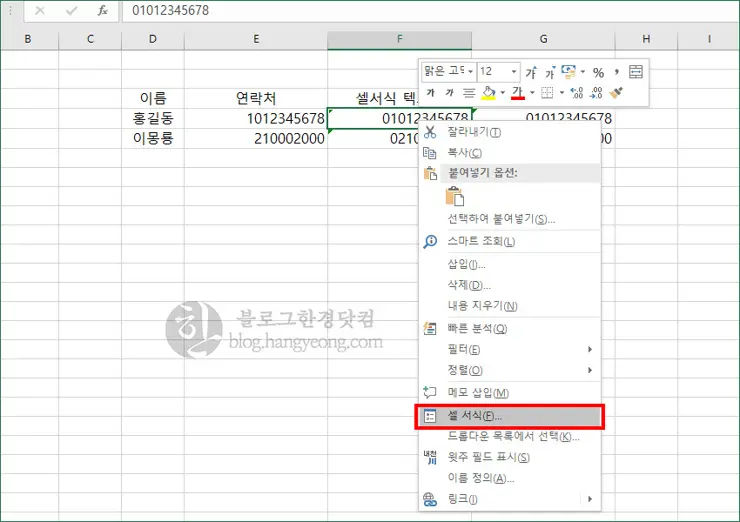Click cell containing 홍길동
The height and width of the screenshot is (522, 740).
tap(152, 118)
